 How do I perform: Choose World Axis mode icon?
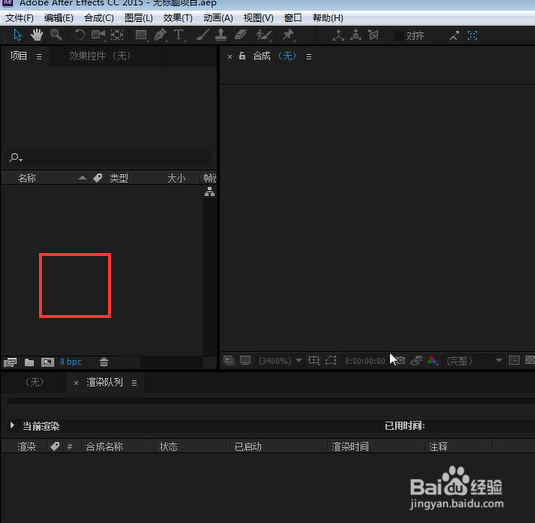pyautogui.click(x=356, y=35)
